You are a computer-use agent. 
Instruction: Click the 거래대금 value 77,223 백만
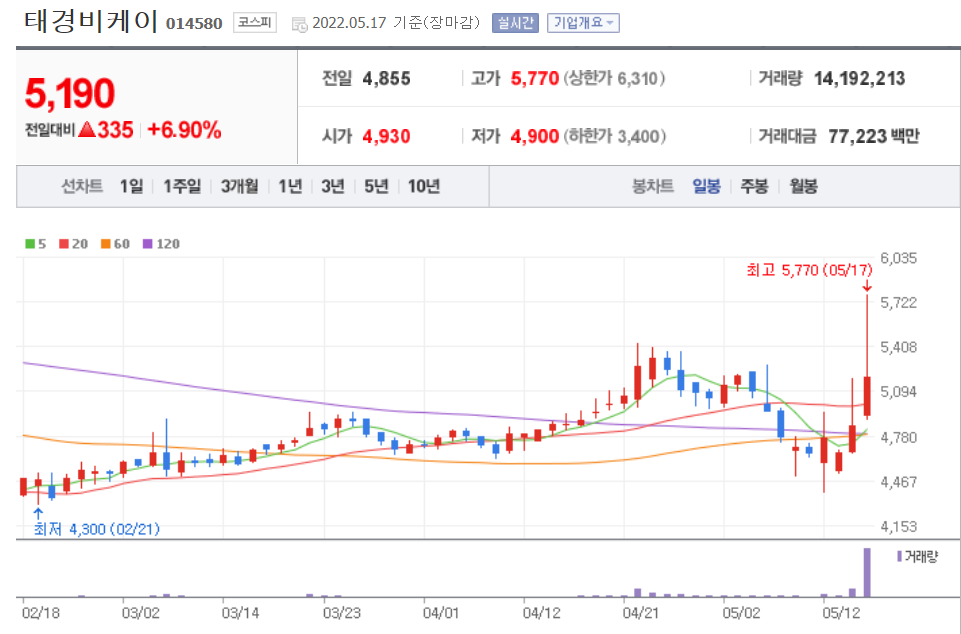[x=873, y=136]
